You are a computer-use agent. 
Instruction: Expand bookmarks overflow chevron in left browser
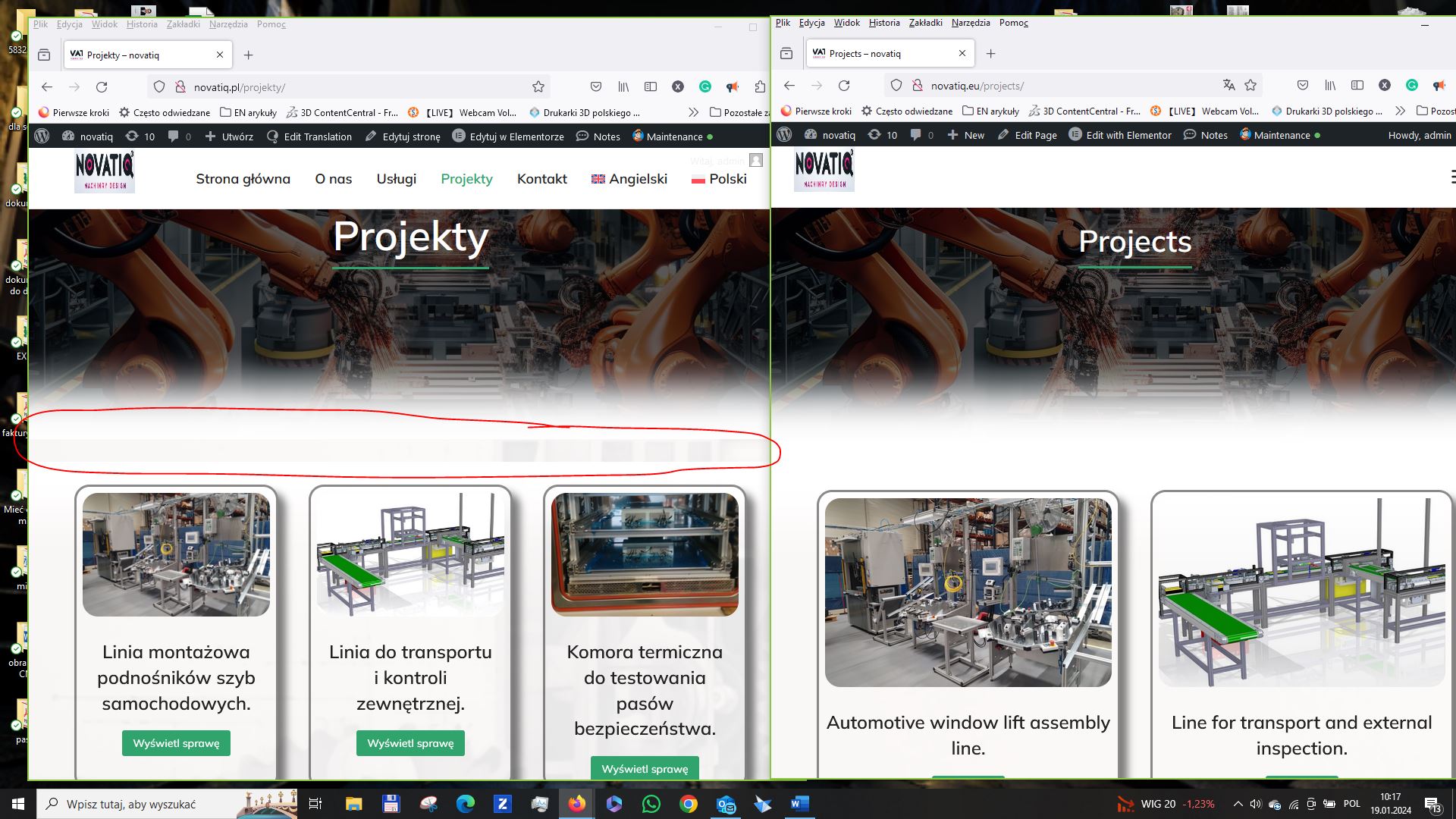[x=693, y=112]
